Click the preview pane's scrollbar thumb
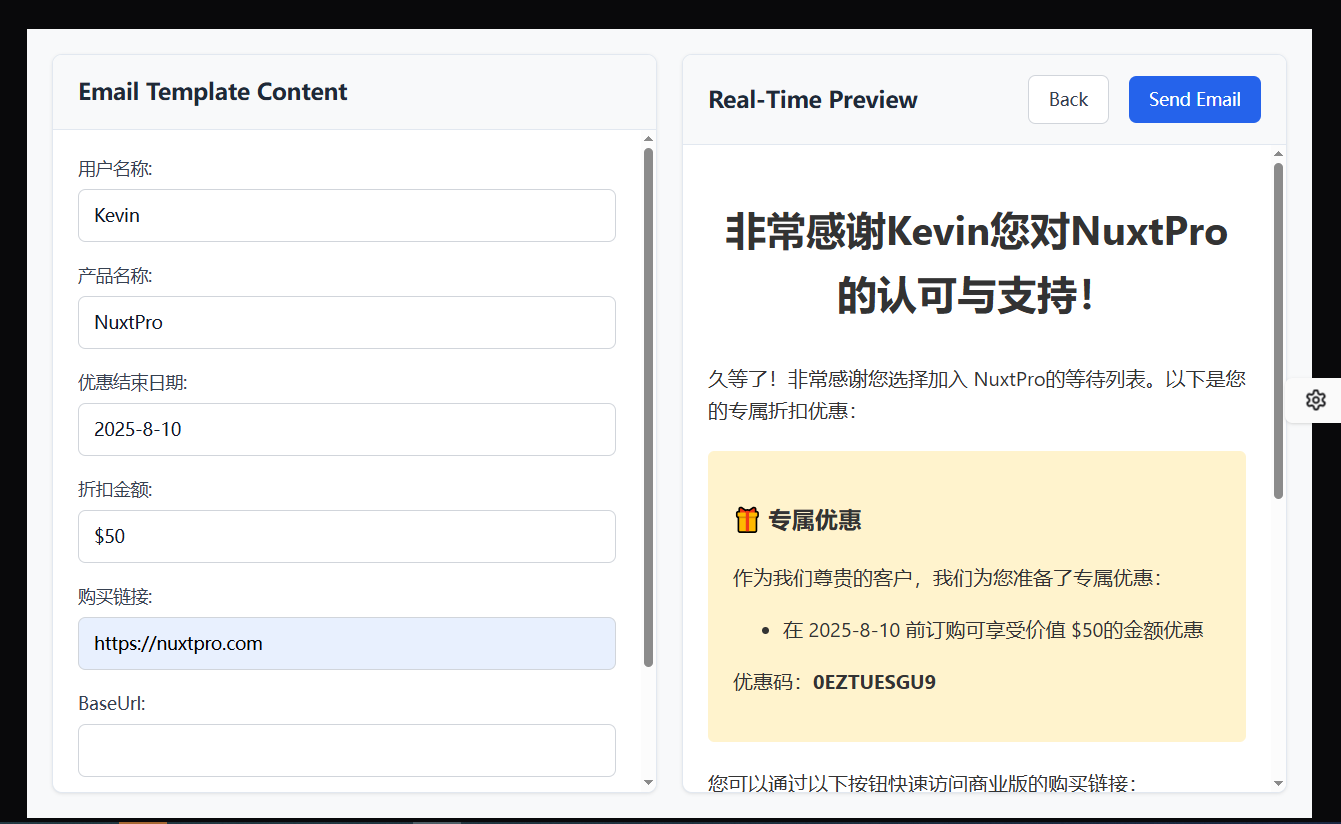 pos(1278,330)
